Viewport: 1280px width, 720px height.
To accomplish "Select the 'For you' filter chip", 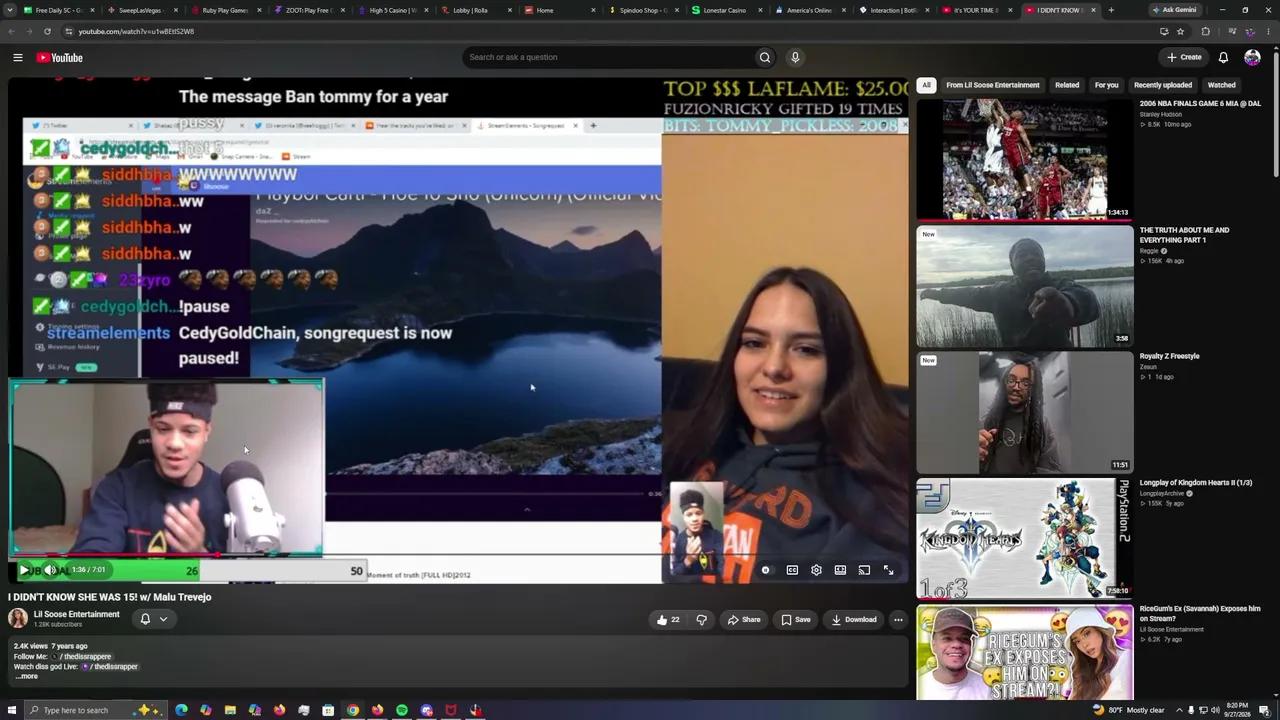I will pyautogui.click(x=1106, y=85).
